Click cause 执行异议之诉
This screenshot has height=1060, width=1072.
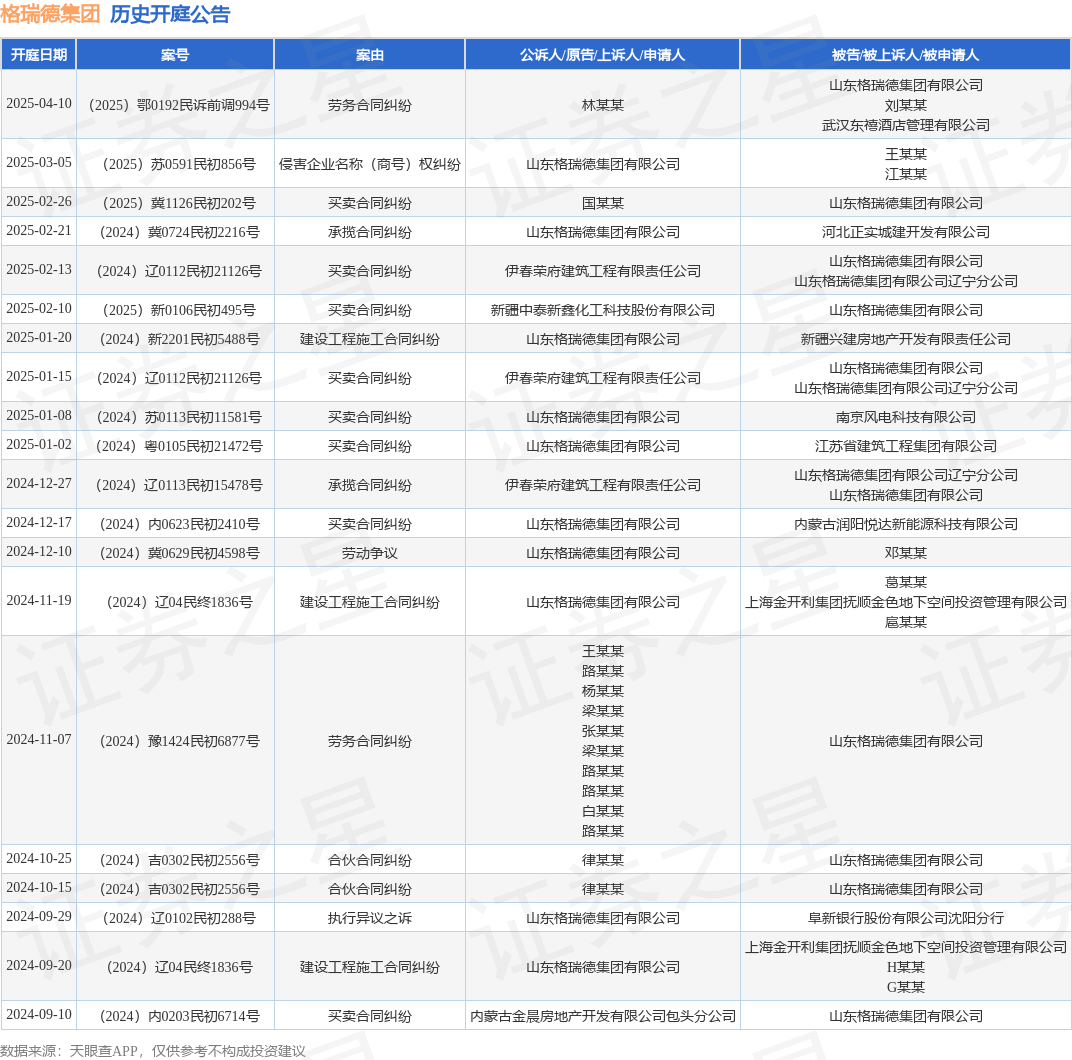[370, 918]
